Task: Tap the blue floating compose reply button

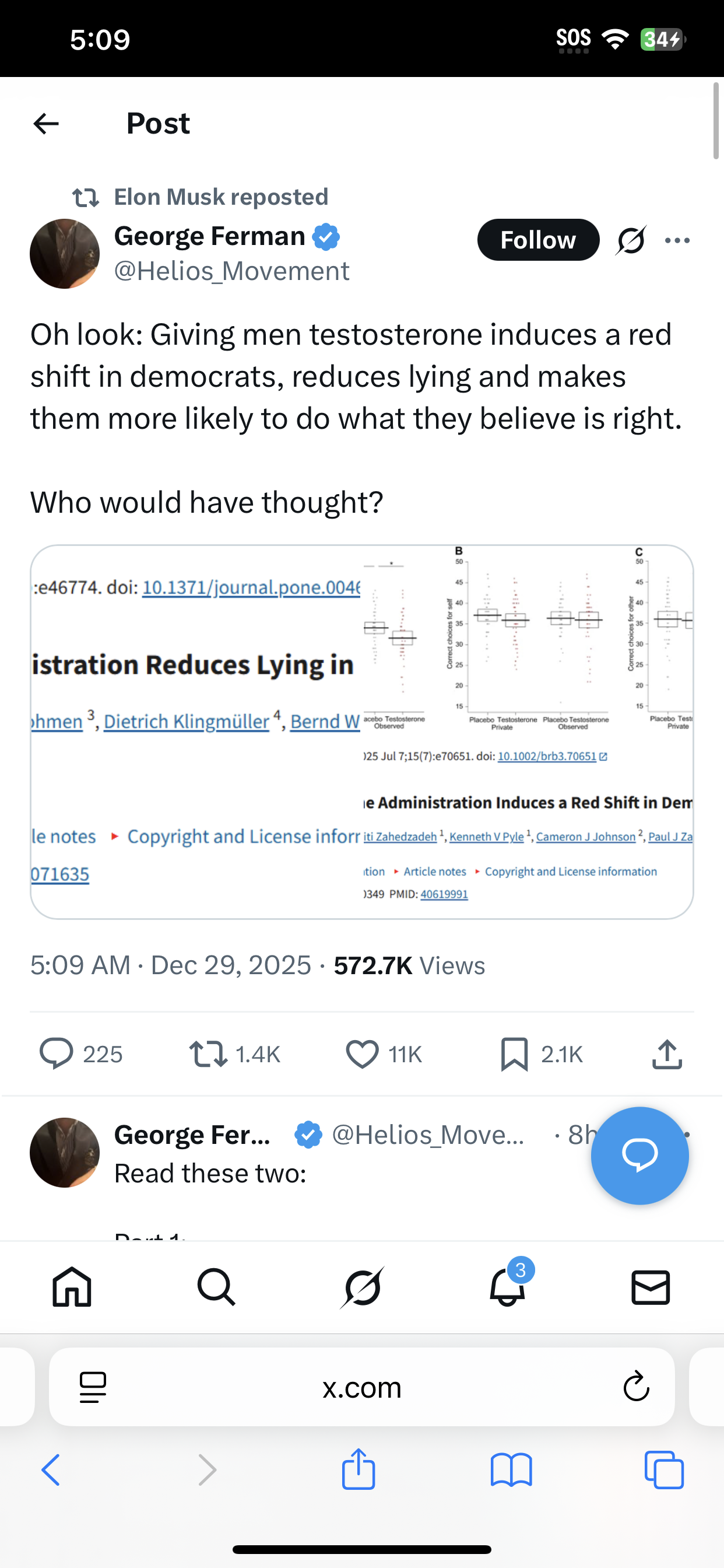Action: point(639,1154)
